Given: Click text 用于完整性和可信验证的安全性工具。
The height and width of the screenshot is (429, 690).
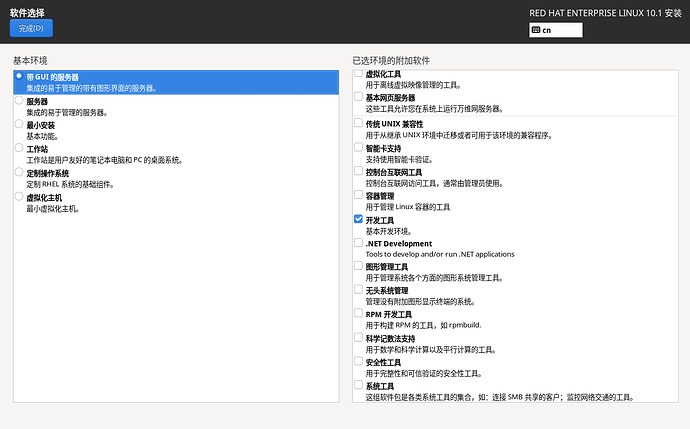Looking at the screenshot, I should point(425,374).
